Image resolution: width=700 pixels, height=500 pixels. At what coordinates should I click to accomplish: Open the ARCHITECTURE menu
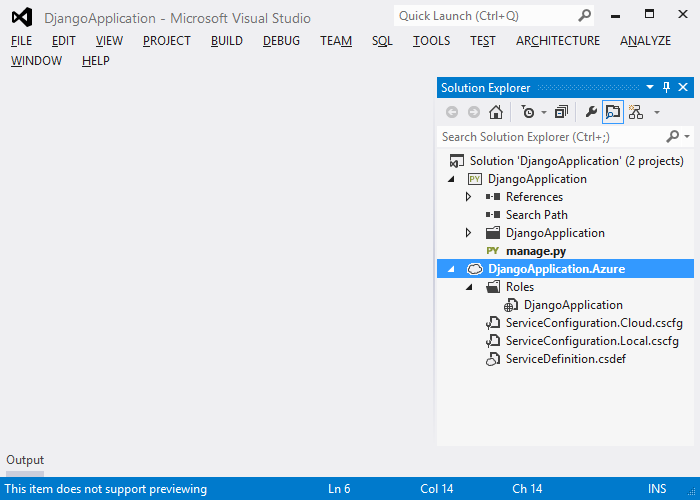point(558,41)
